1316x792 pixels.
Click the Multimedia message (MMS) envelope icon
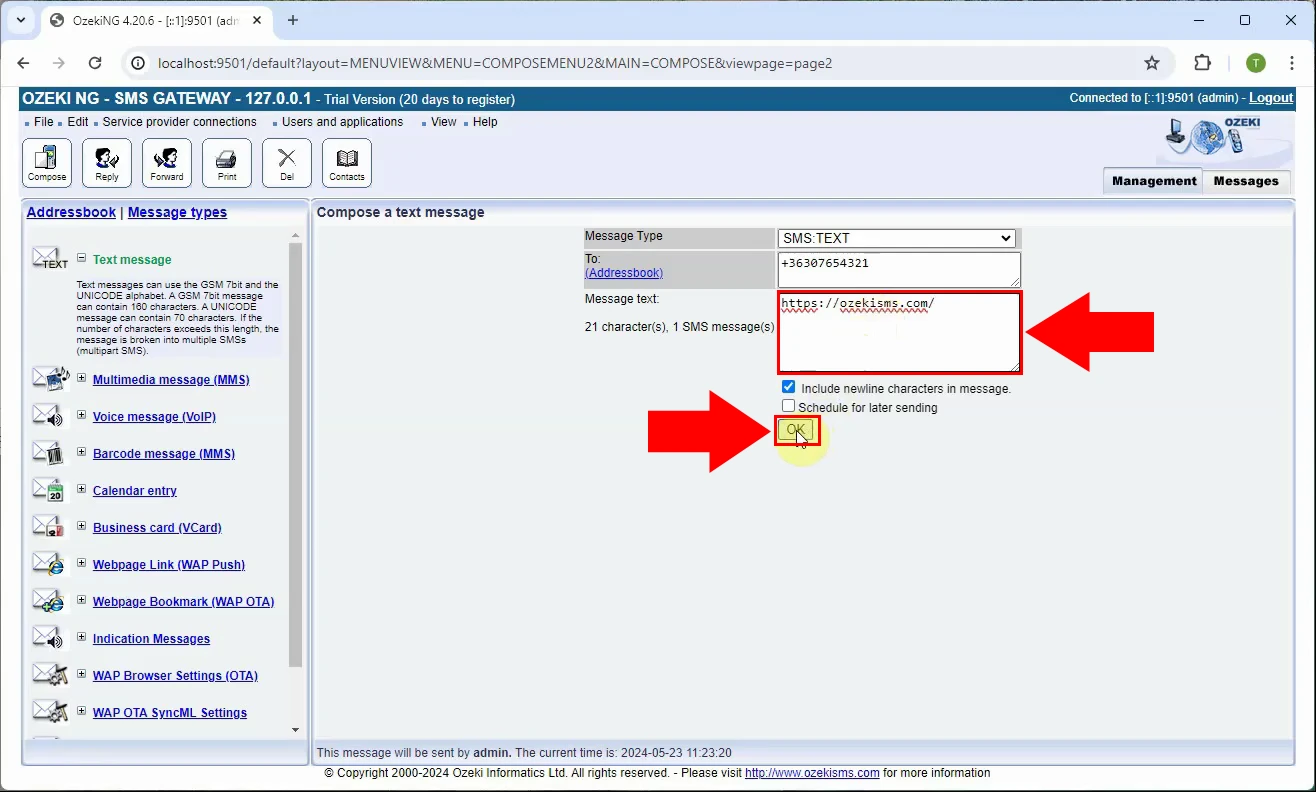(x=50, y=379)
